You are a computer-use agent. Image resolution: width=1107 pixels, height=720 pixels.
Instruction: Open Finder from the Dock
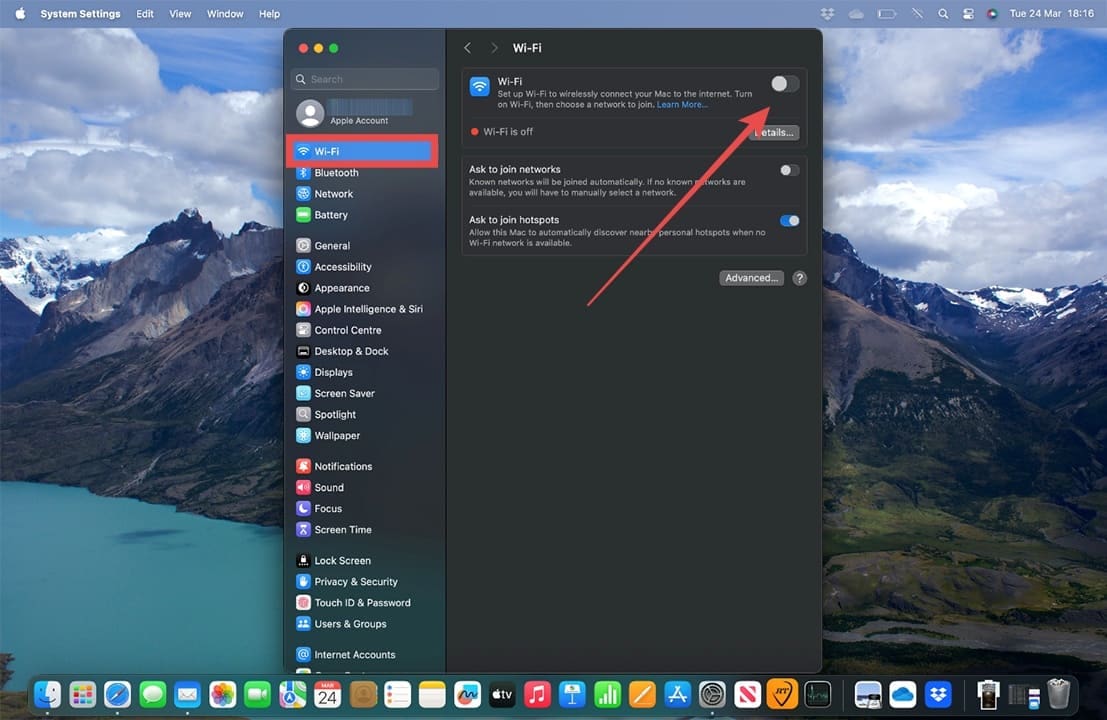point(48,695)
